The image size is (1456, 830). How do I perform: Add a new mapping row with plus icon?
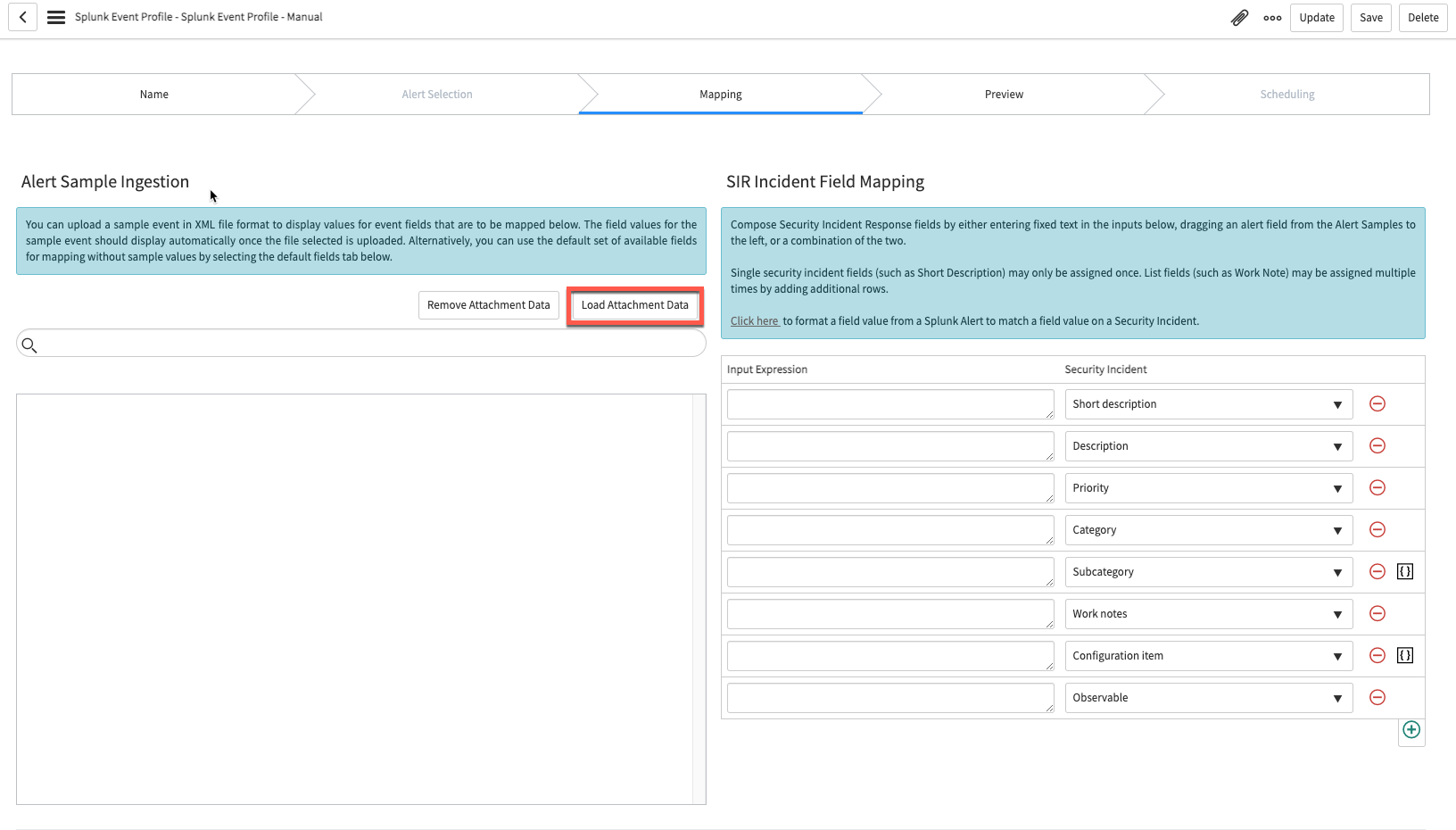(1411, 730)
